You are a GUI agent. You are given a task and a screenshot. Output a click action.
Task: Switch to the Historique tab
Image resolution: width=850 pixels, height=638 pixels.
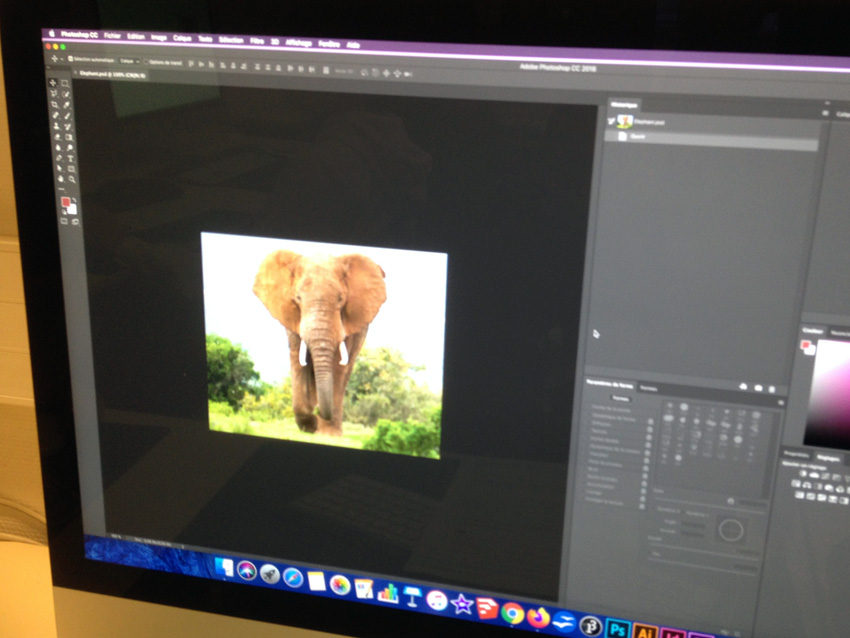click(623, 105)
